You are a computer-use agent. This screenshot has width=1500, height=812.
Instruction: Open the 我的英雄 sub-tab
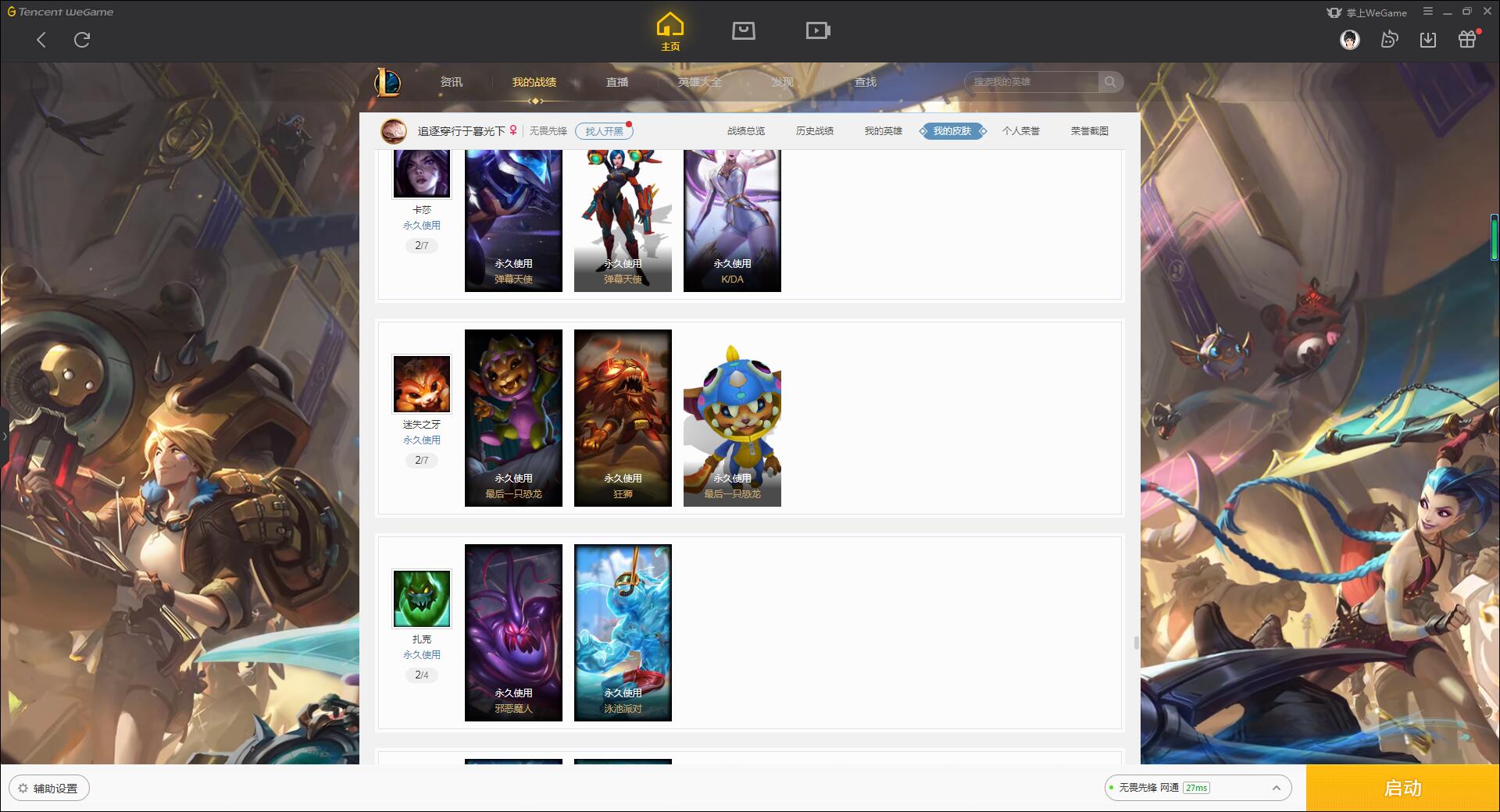click(884, 131)
